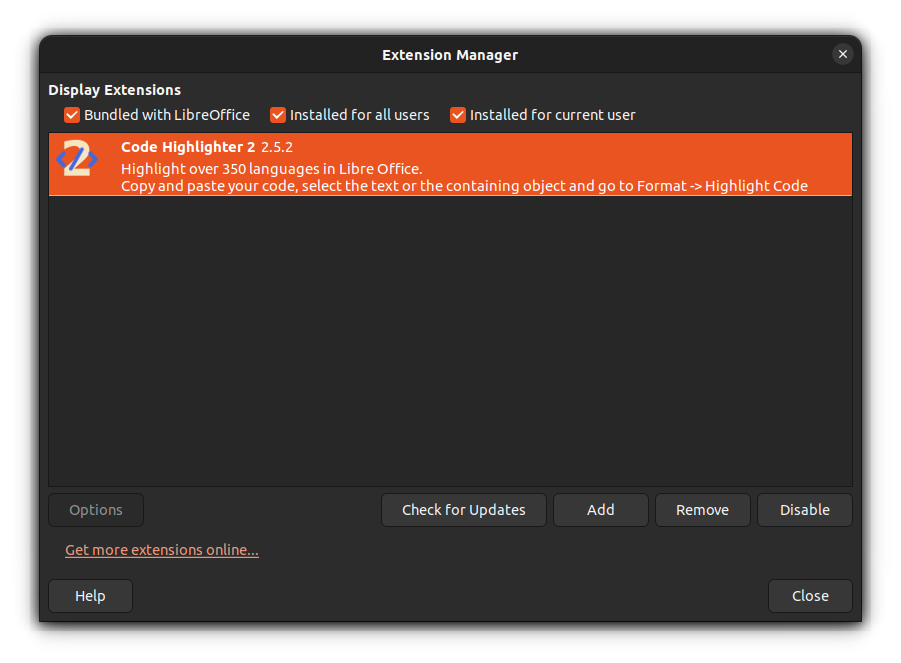Screen dimensions: 901x663
Task: Click the 'Copy and paste your code' description line
Action: (x=464, y=186)
